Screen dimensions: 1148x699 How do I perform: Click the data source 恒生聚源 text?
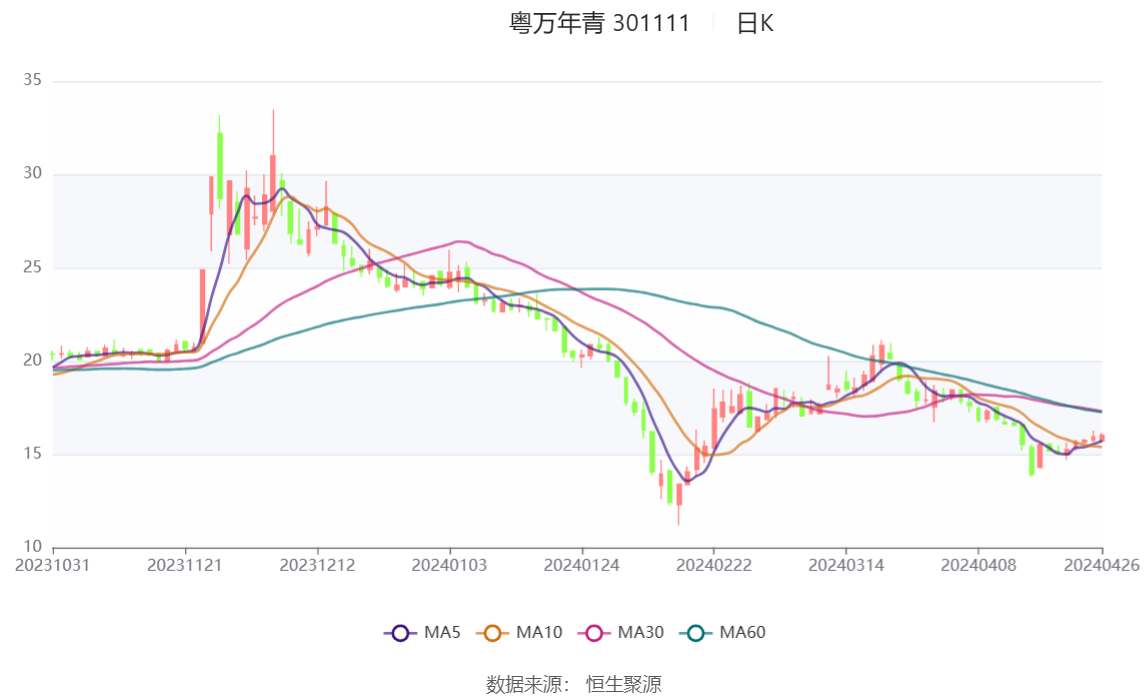tap(624, 685)
